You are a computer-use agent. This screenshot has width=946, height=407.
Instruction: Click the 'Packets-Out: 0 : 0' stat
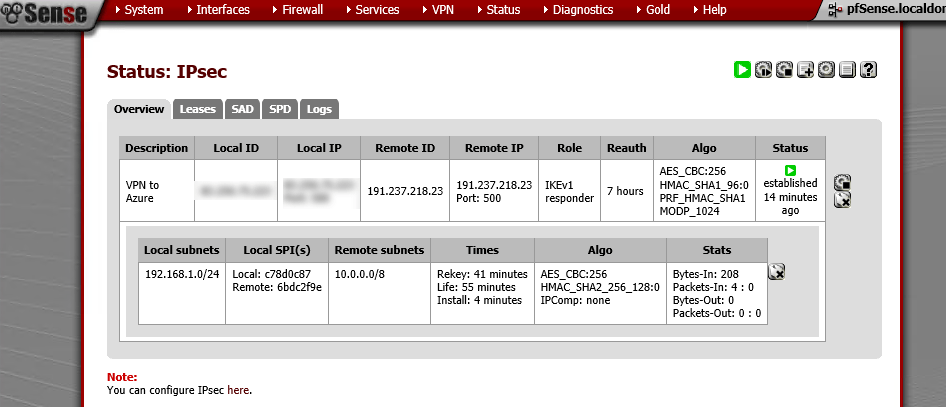(717, 313)
